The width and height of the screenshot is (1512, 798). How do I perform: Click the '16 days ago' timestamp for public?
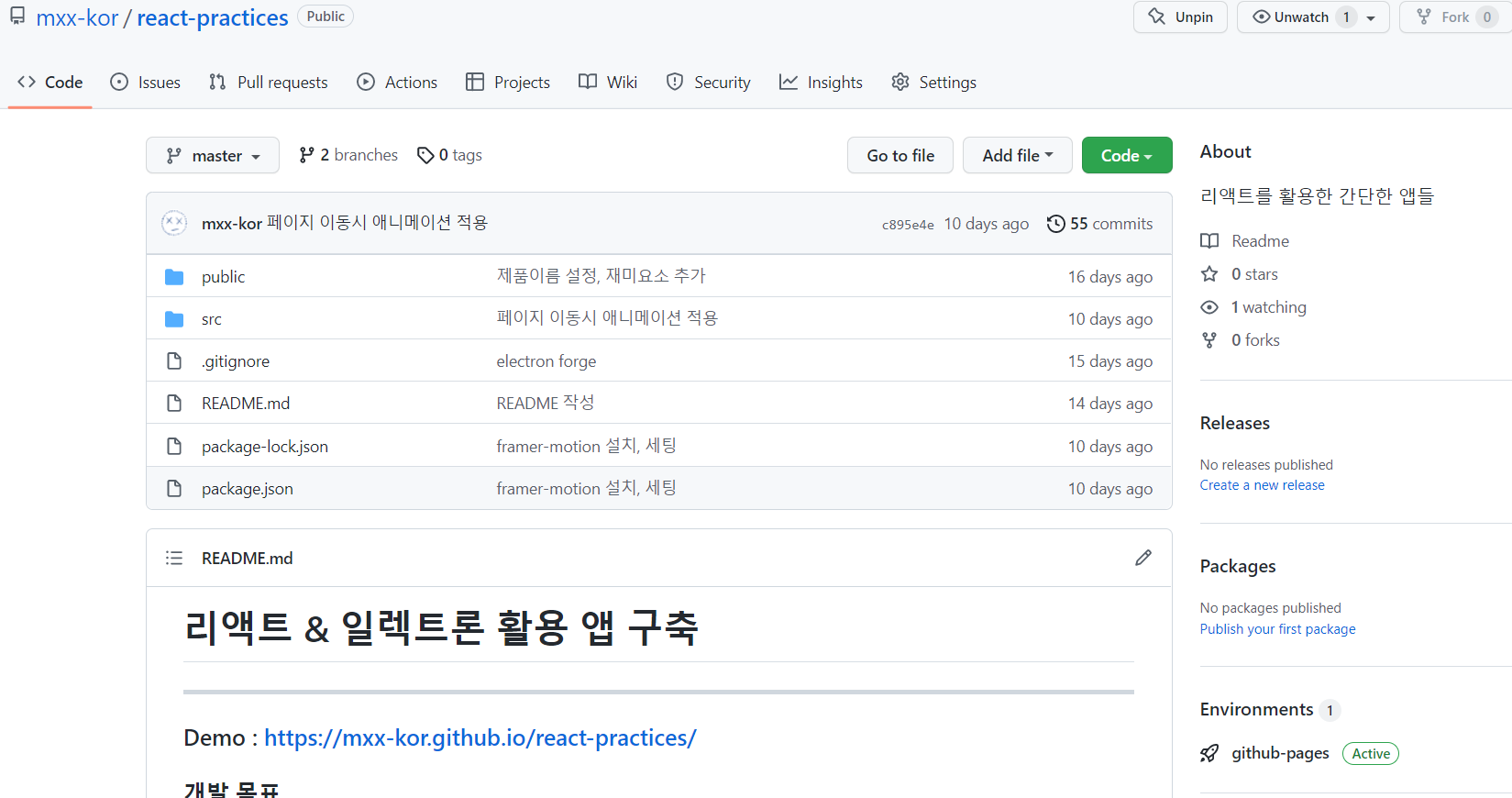[1110, 277]
